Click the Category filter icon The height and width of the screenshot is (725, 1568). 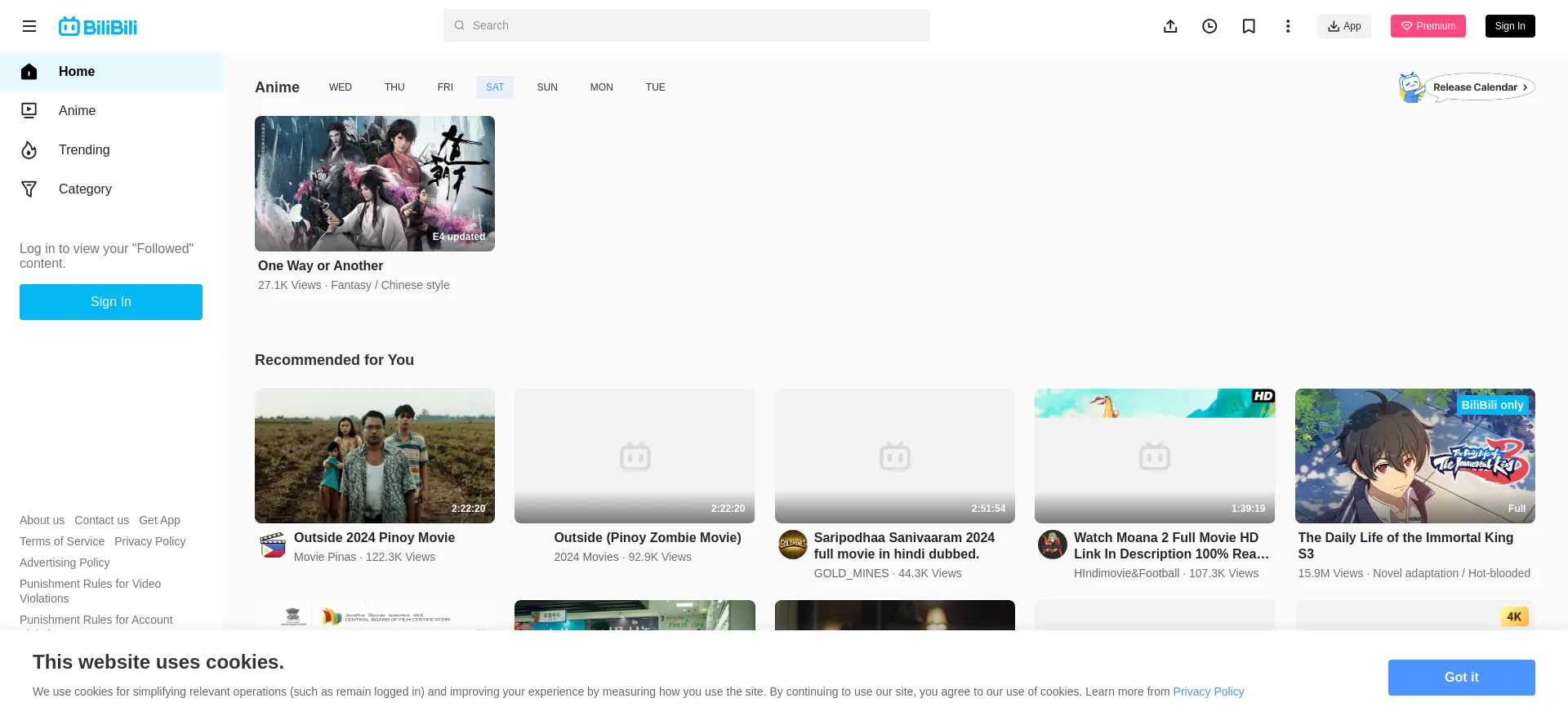(x=29, y=189)
